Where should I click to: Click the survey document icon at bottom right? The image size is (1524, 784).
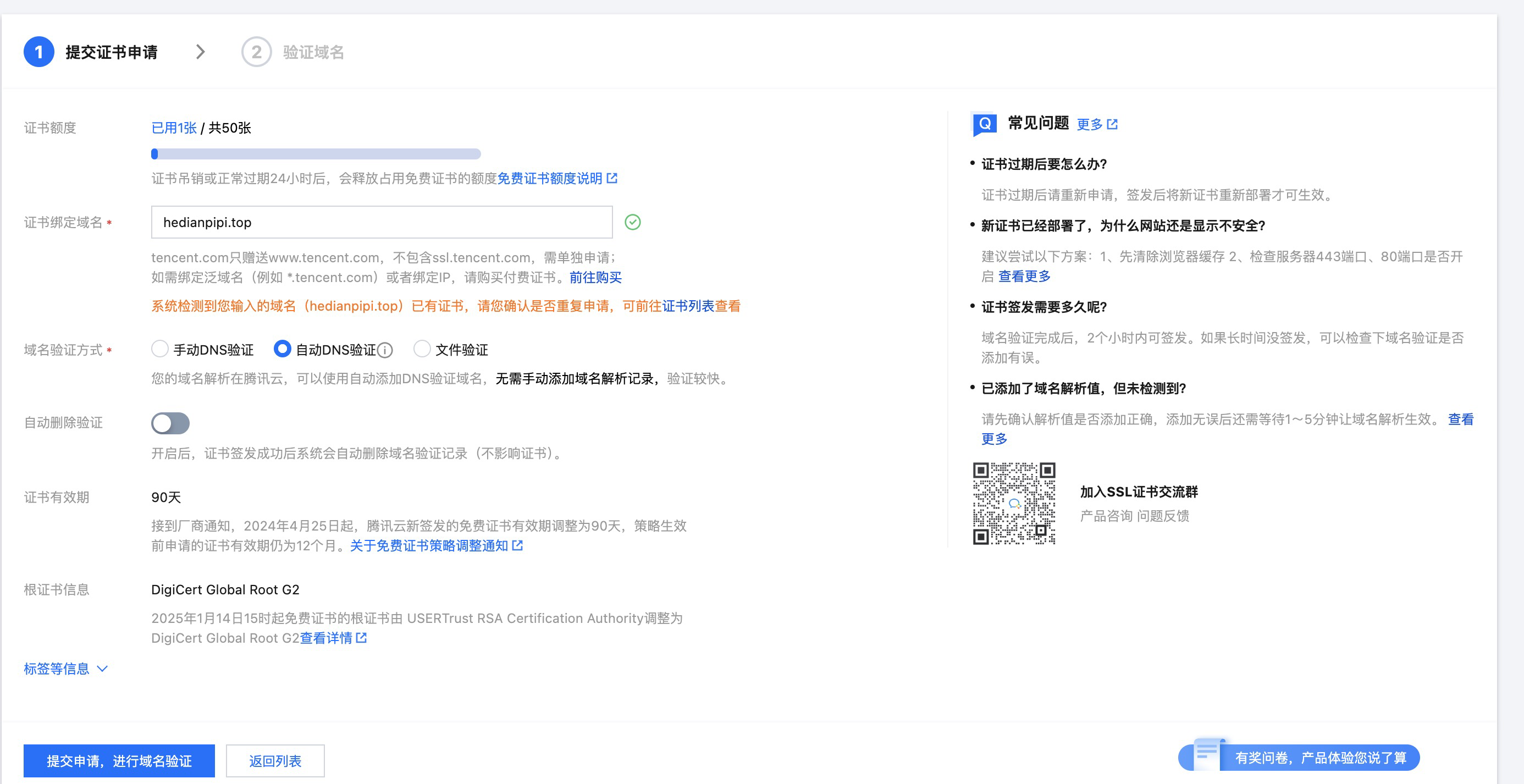tap(1207, 754)
